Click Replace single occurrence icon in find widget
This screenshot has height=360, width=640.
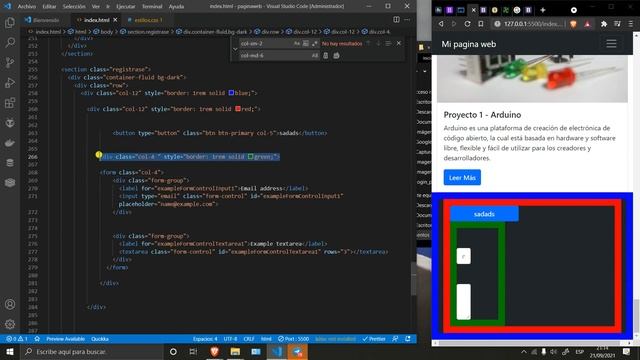pos(325,56)
